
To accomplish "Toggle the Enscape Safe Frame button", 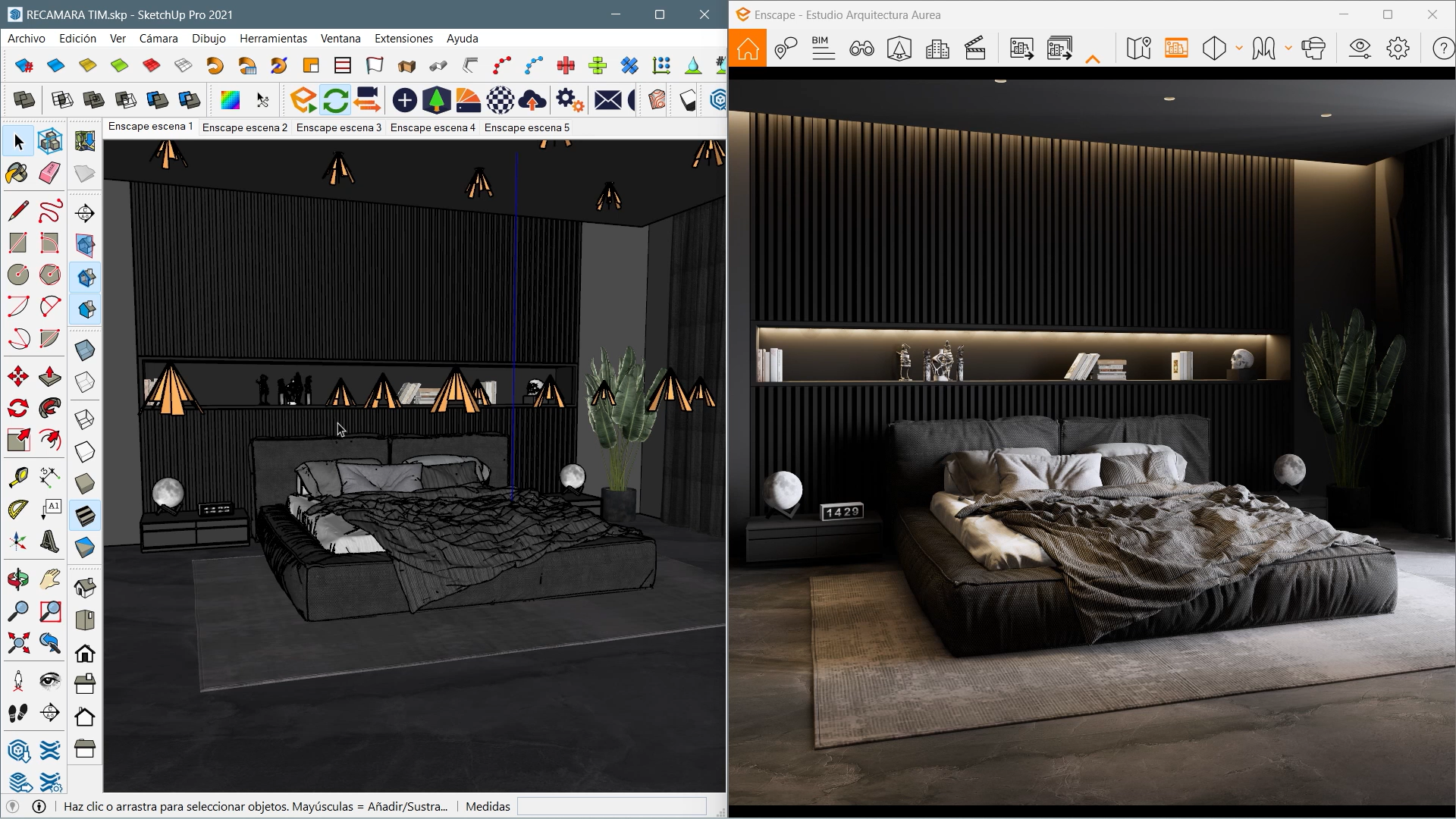I will [1175, 49].
